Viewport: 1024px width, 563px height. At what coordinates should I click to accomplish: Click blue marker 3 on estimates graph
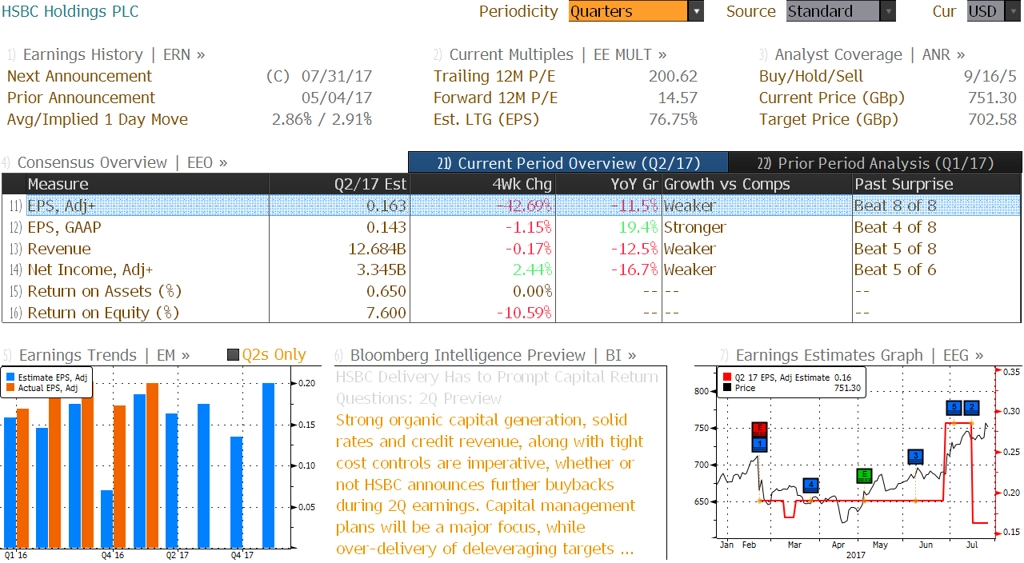[x=916, y=456]
